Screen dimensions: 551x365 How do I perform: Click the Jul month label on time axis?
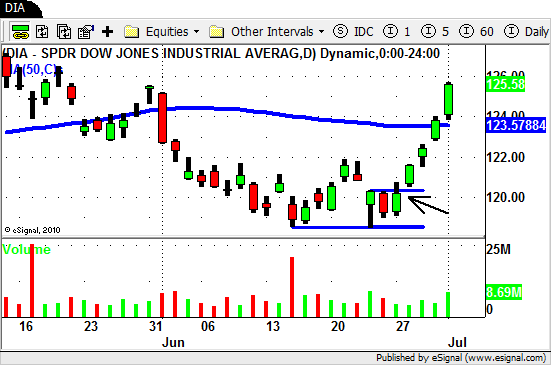[457, 342]
